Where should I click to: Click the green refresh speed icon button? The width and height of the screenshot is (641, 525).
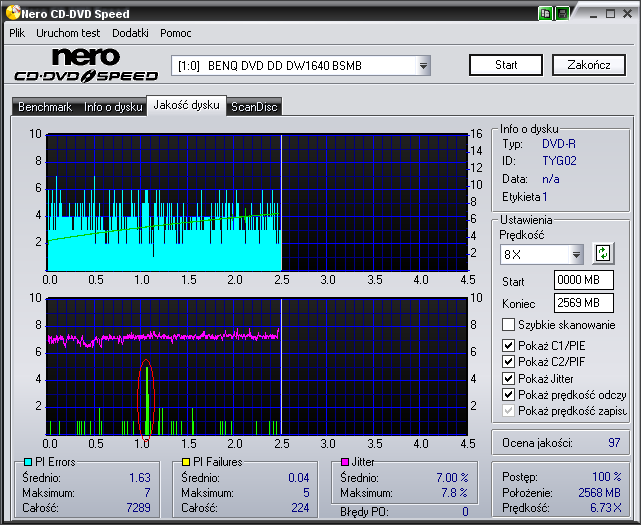pyautogui.click(x=603, y=254)
